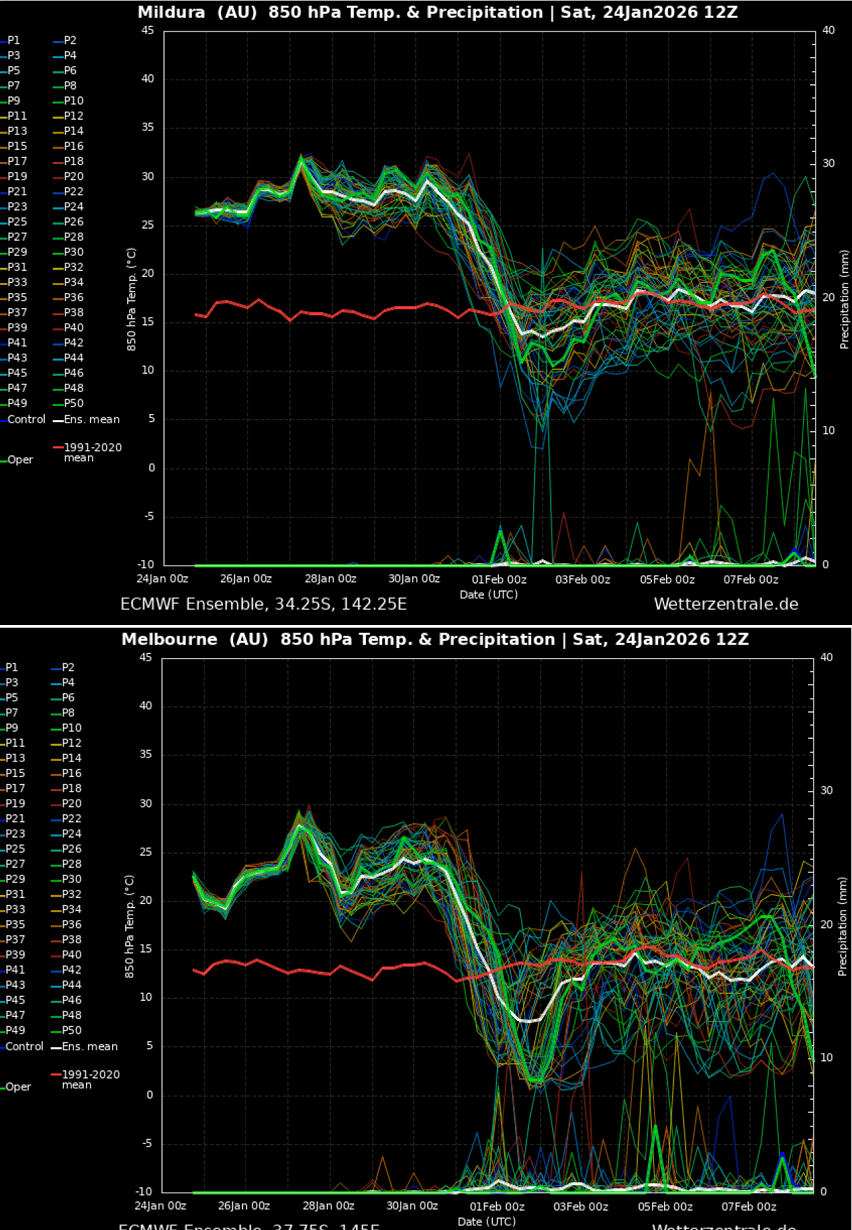Click the Wetterzentrale.de label under Mildura chart
852x1230 pixels.
coord(726,604)
